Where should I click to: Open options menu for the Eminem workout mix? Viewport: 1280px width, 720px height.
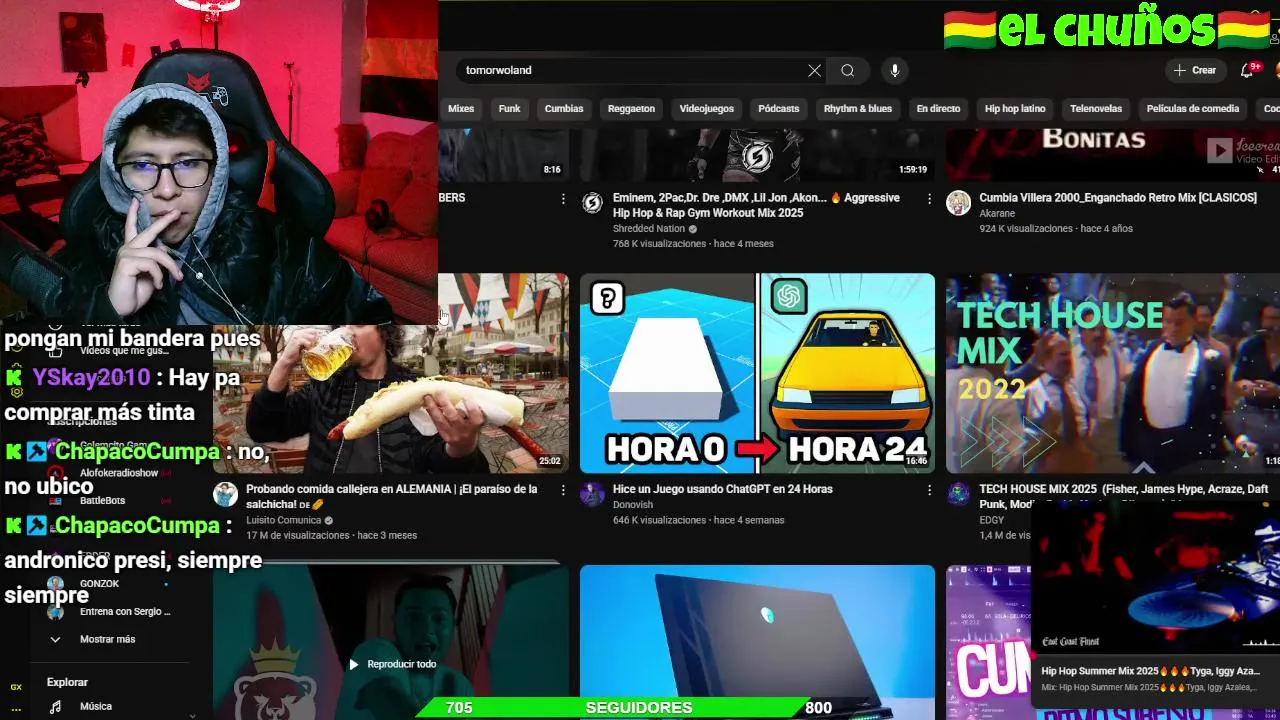929,199
